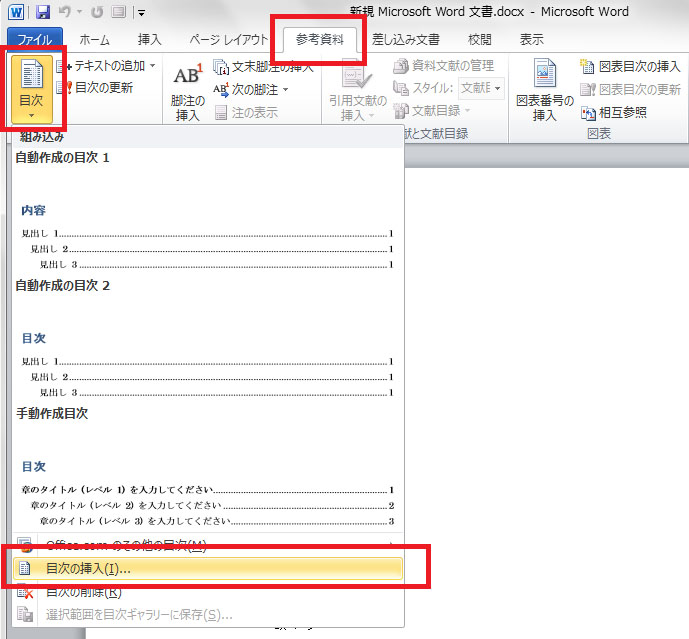The image size is (689, 639).
Task: Select the 参考資料 ribbon tab
Action: tap(319, 40)
